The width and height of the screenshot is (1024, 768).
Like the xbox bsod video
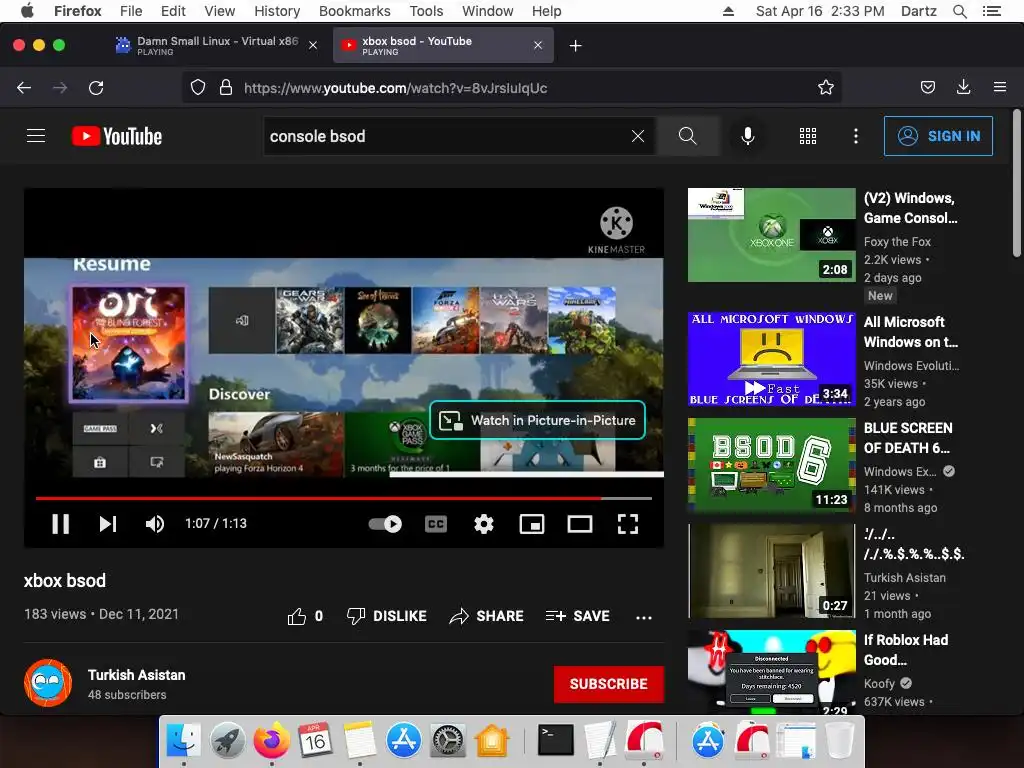pos(305,616)
